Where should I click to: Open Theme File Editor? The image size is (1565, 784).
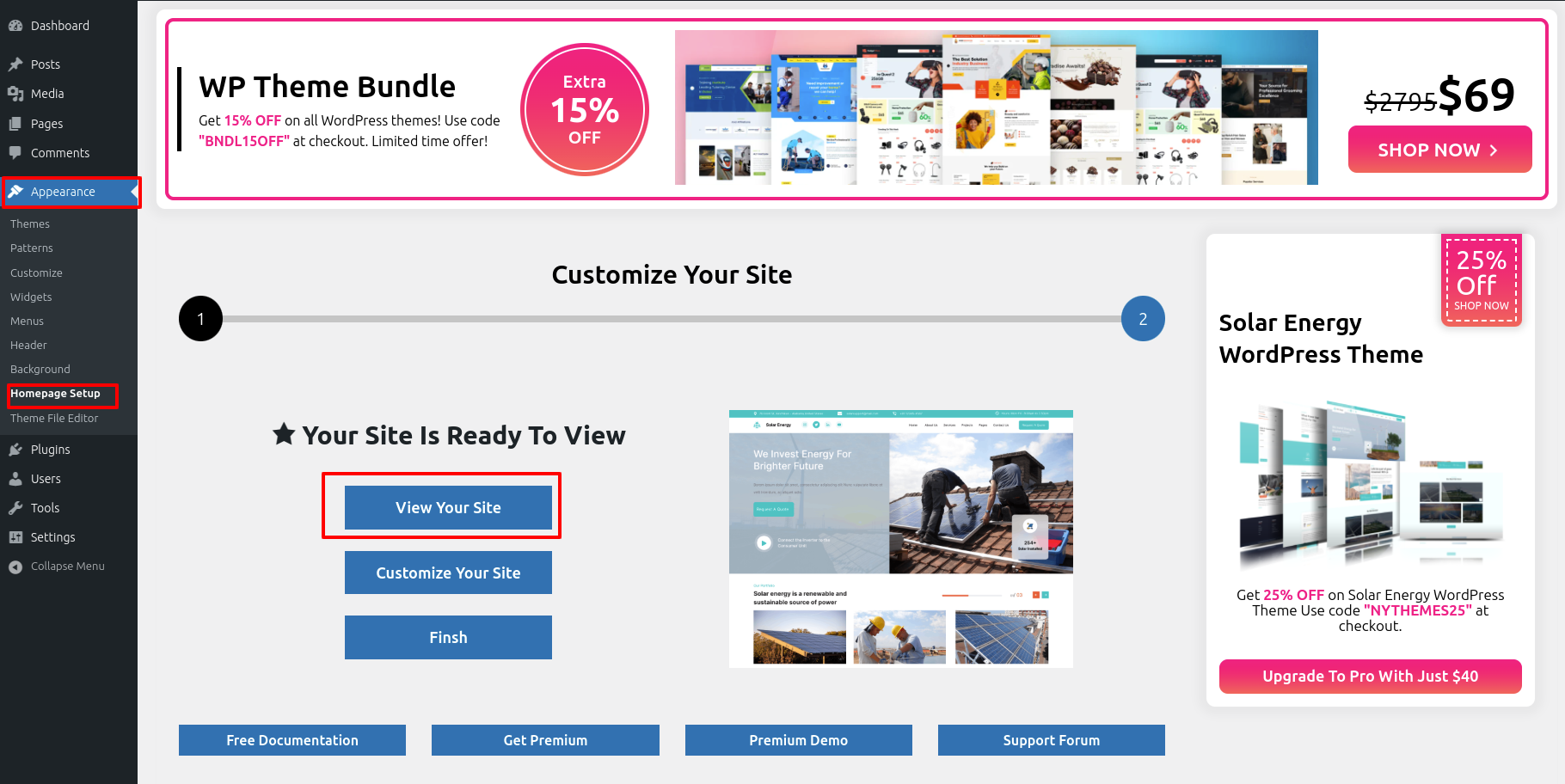54,419
